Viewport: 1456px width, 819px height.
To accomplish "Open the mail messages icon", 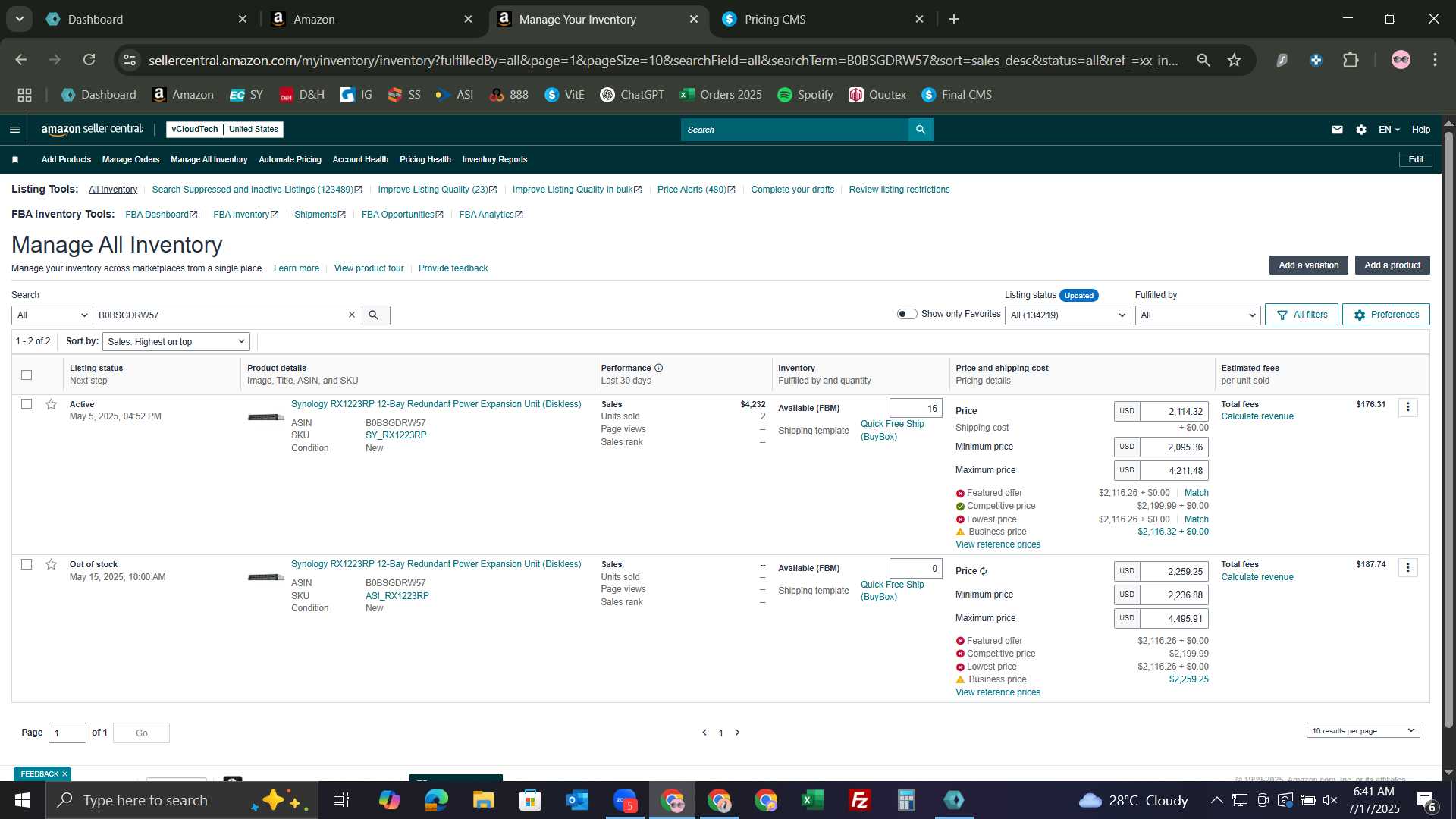I will point(1337,130).
